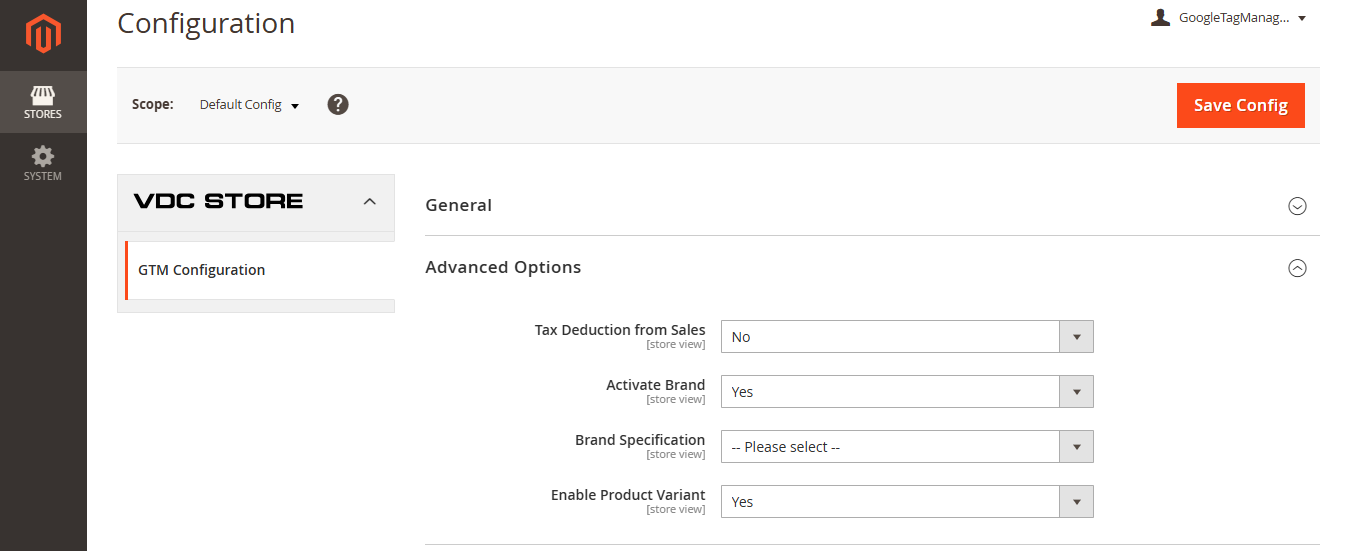Select the GTM Configuration tab
The height and width of the screenshot is (551, 1347).
pos(201,270)
